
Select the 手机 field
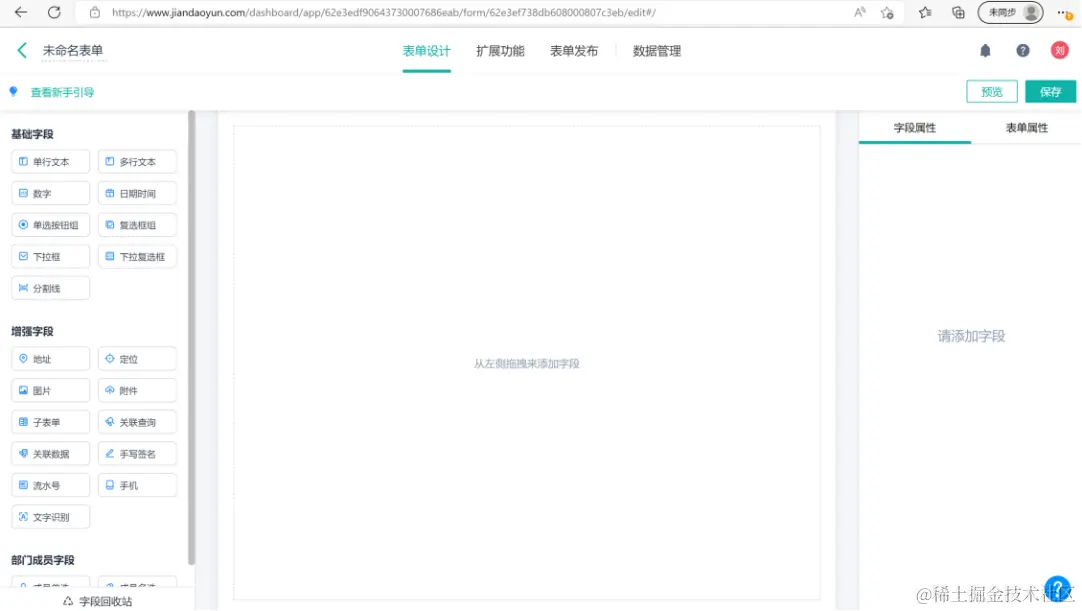point(137,485)
